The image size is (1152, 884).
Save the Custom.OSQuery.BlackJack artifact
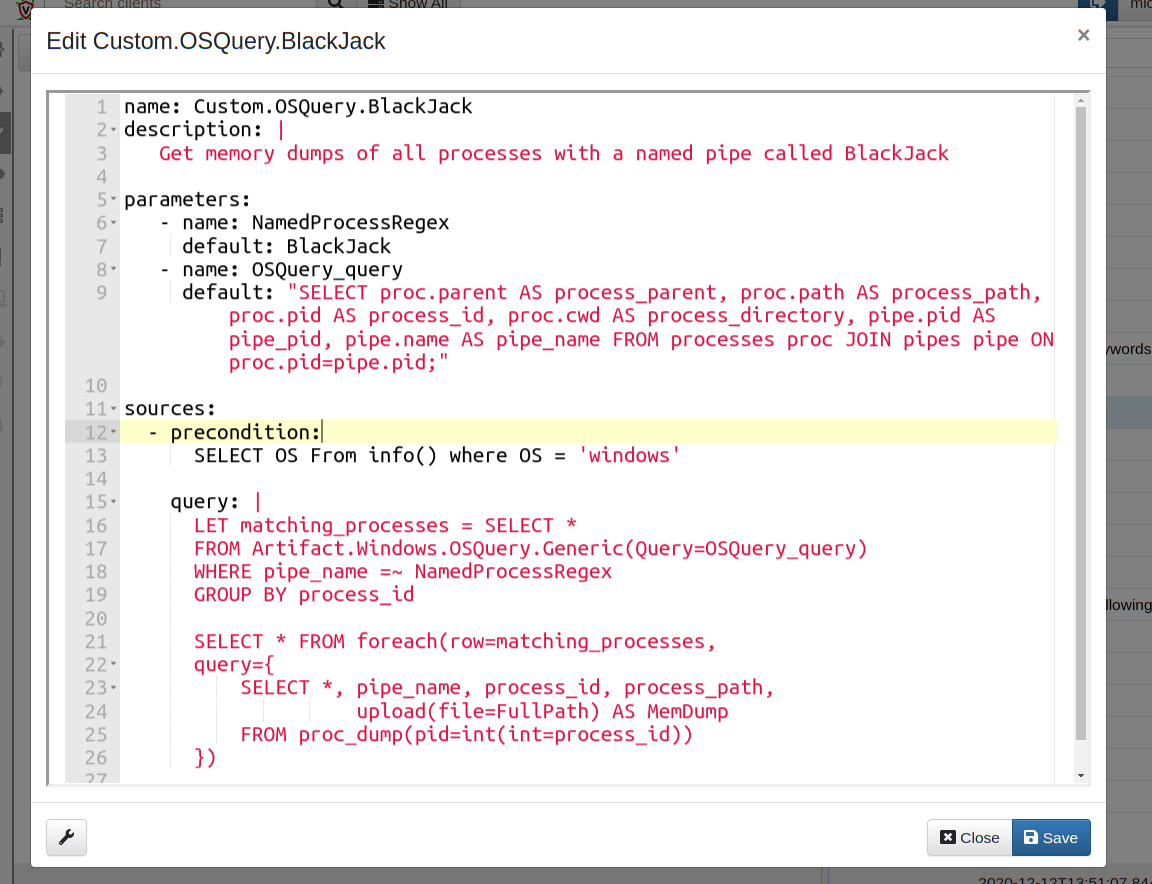pos(1051,837)
